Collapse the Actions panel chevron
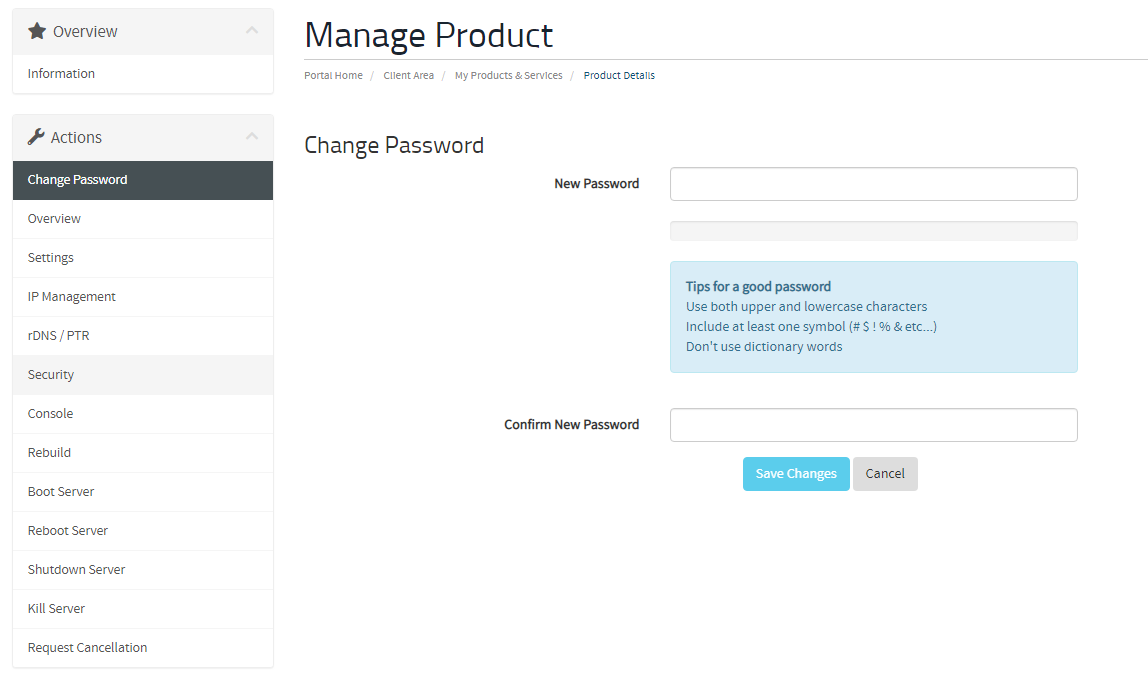This screenshot has width=1148, height=697. [252, 136]
